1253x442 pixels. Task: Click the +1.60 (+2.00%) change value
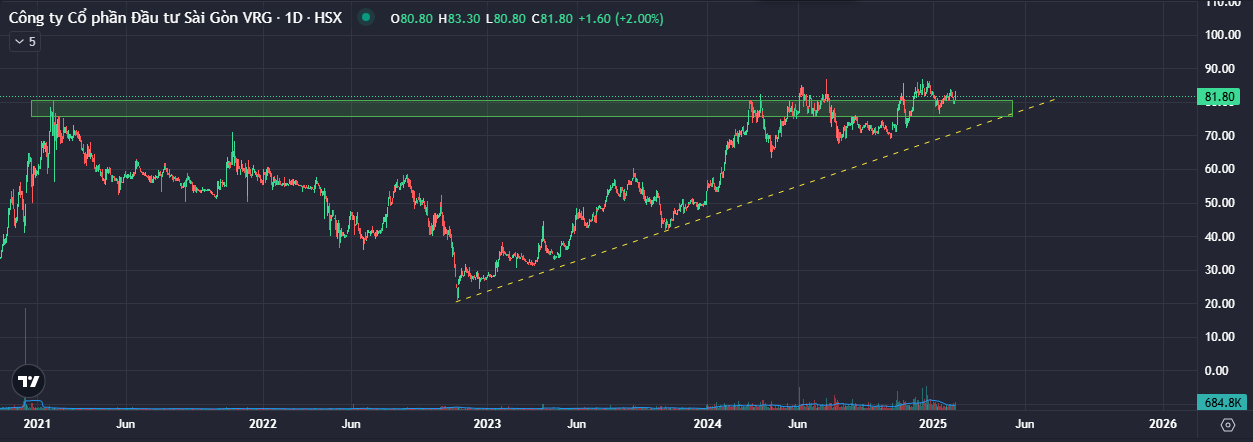pos(620,19)
